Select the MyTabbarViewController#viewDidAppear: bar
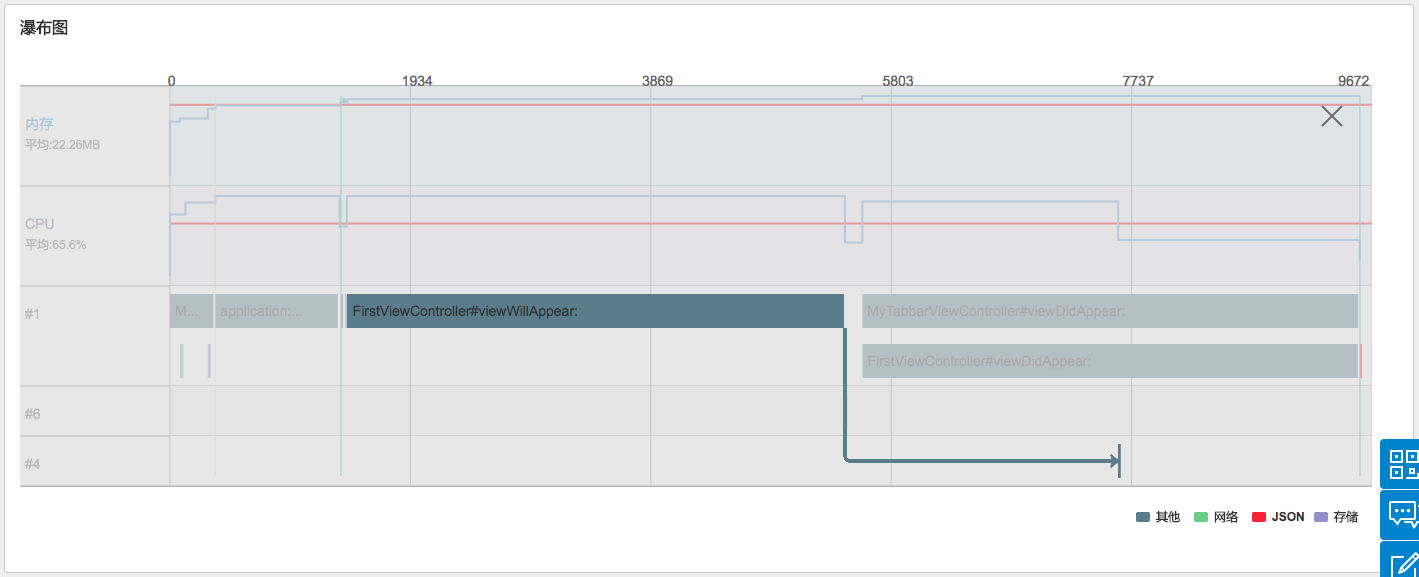The height and width of the screenshot is (577, 1419). [x=1109, y=311]
